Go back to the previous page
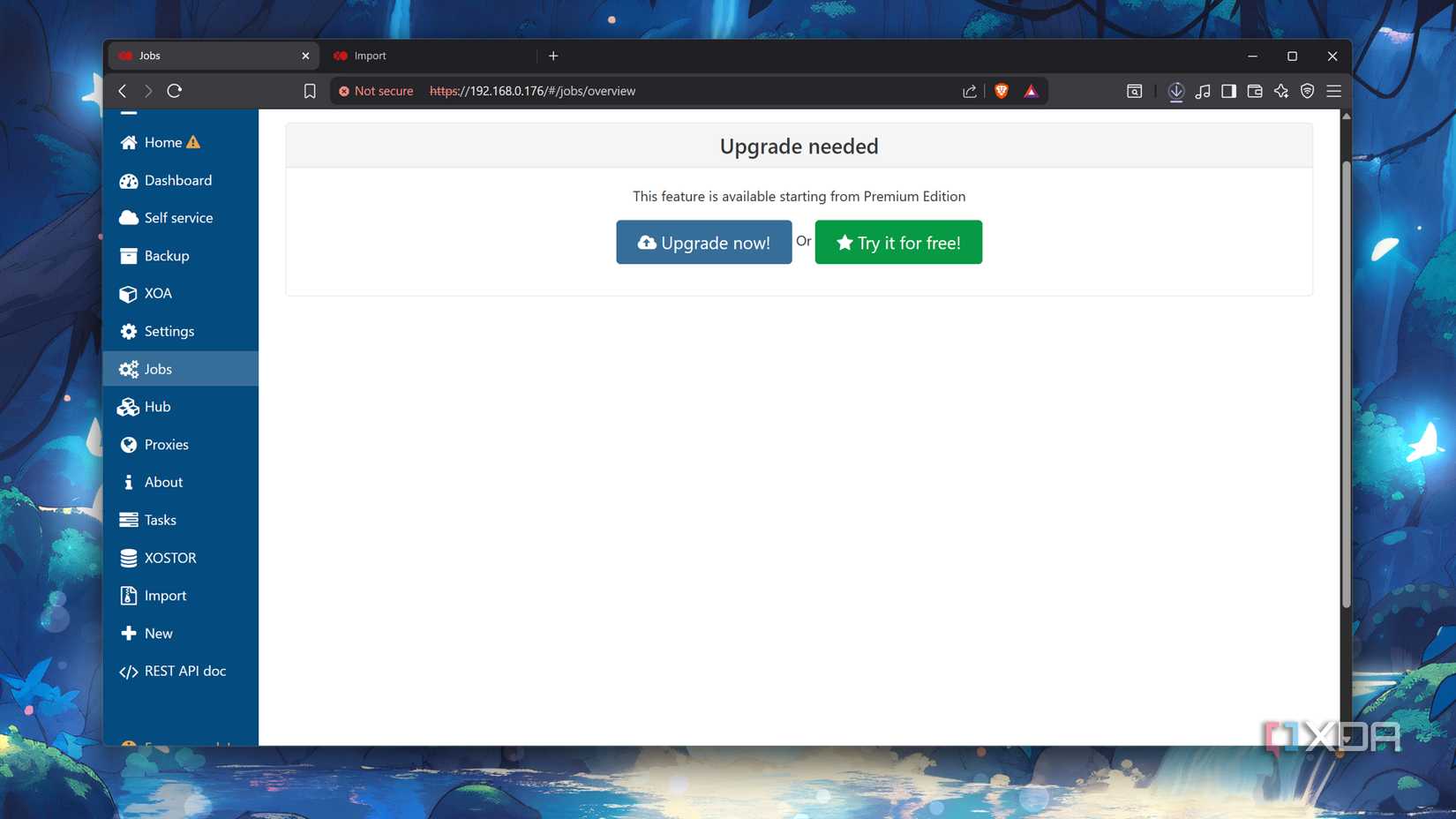The width and height of the screenshot is (1456, 819). pos(123,91)
